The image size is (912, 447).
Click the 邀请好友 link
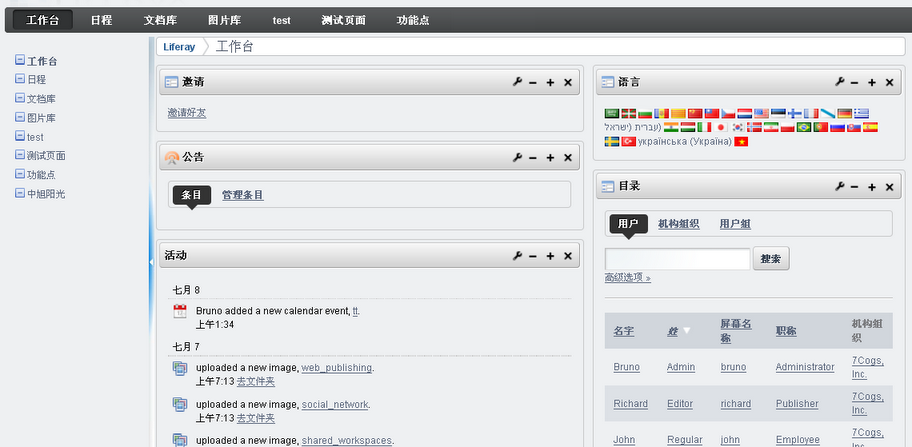click(187, 113)
